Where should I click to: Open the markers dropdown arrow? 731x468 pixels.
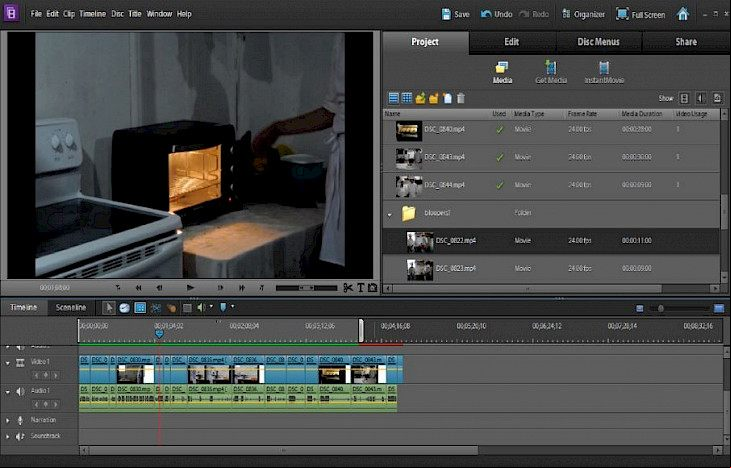233,306
